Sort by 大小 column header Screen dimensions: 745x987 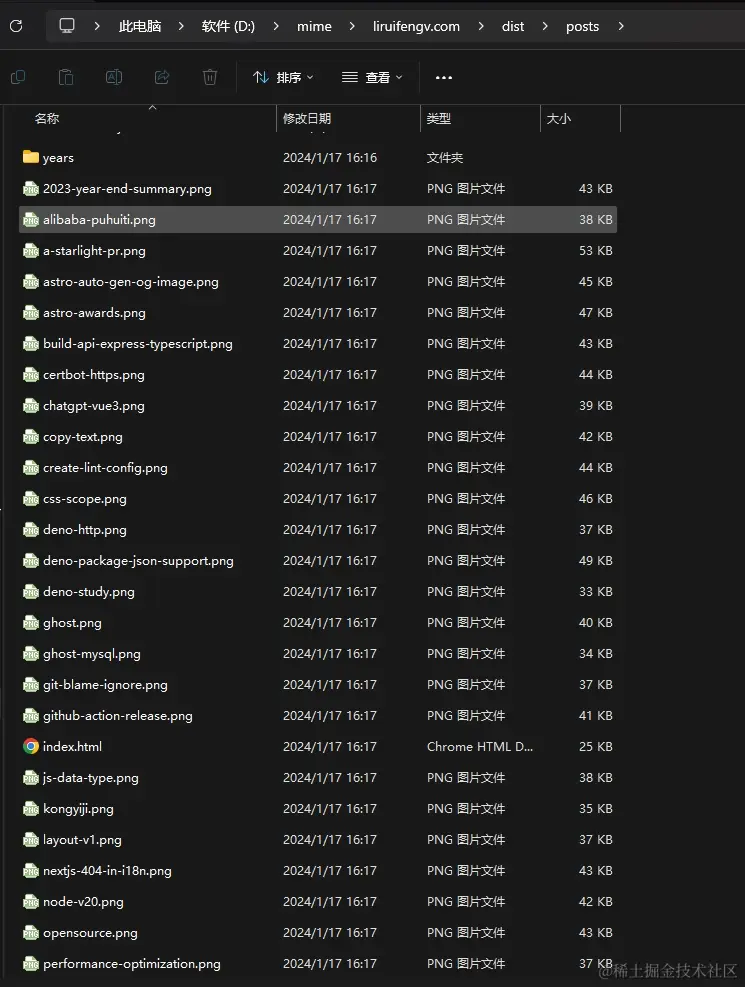click(559, 118)
